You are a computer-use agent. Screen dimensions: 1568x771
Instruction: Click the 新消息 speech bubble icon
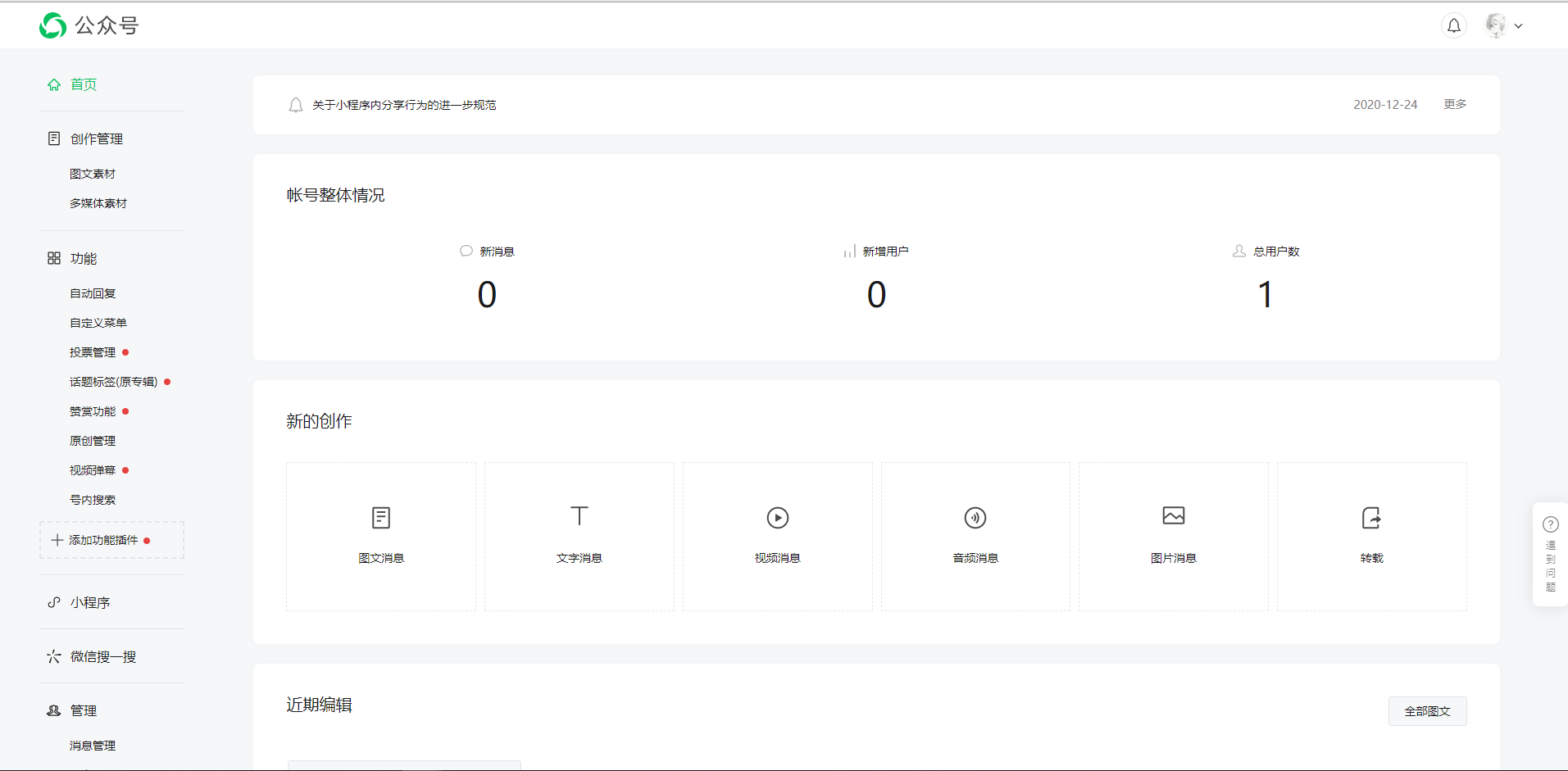coord(466,251)
